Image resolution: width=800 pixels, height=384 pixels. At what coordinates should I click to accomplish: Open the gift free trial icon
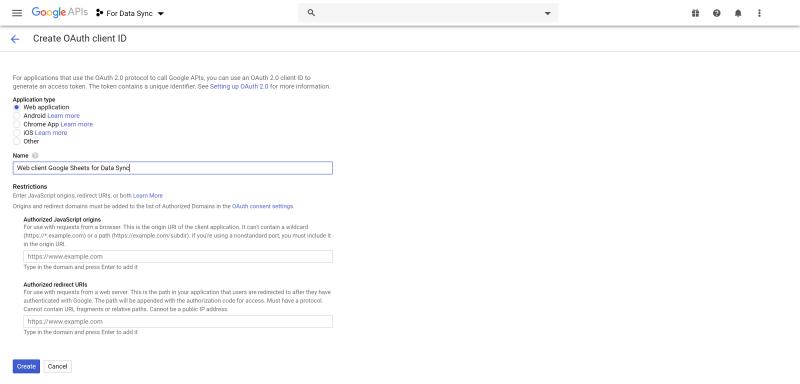pyautogui.click(x=695, y=13)
